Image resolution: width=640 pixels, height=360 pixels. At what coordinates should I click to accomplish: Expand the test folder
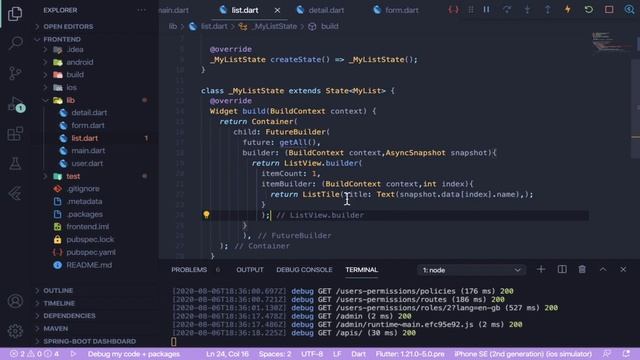click(x=73, y=176)
